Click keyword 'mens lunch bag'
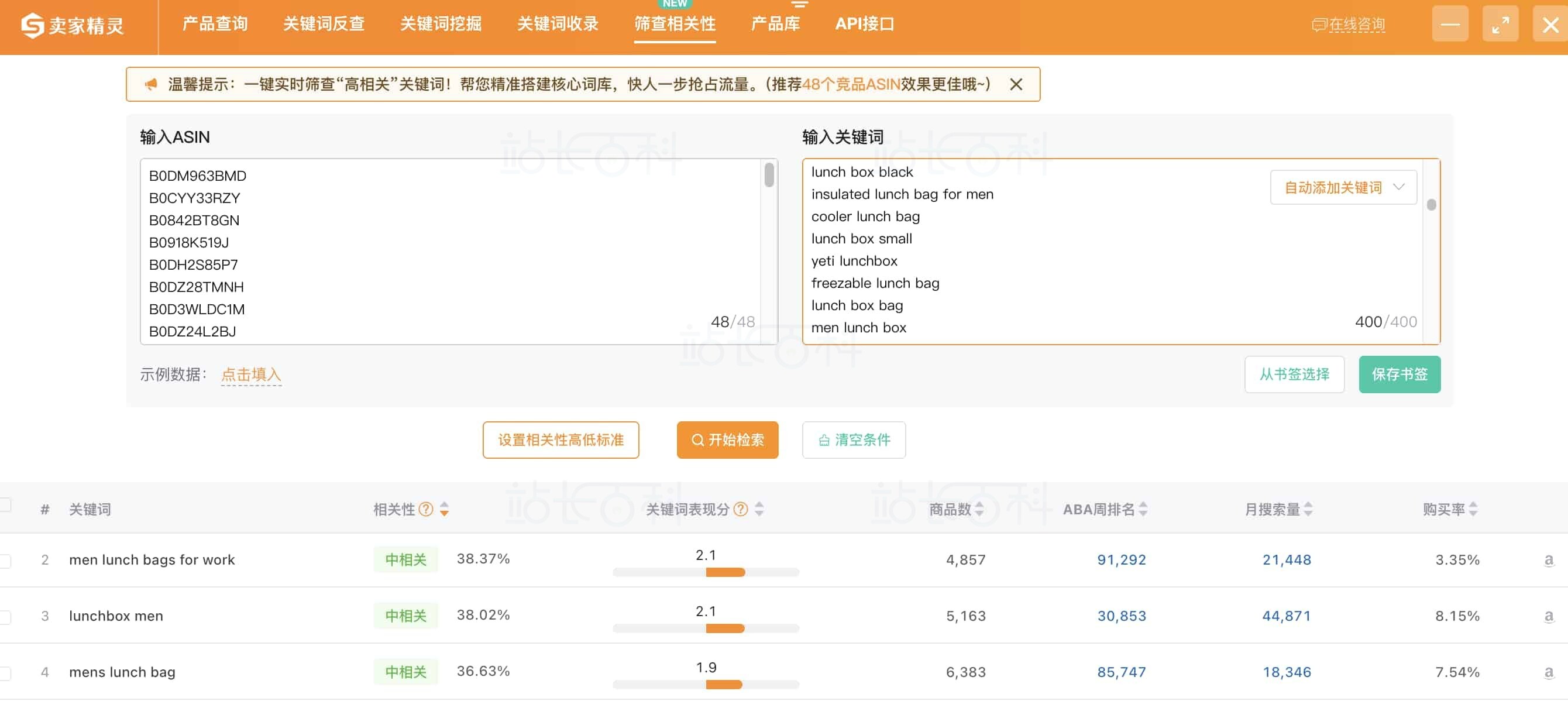Viewport: 1568px width, 701px height. click(x=122, y=672)
